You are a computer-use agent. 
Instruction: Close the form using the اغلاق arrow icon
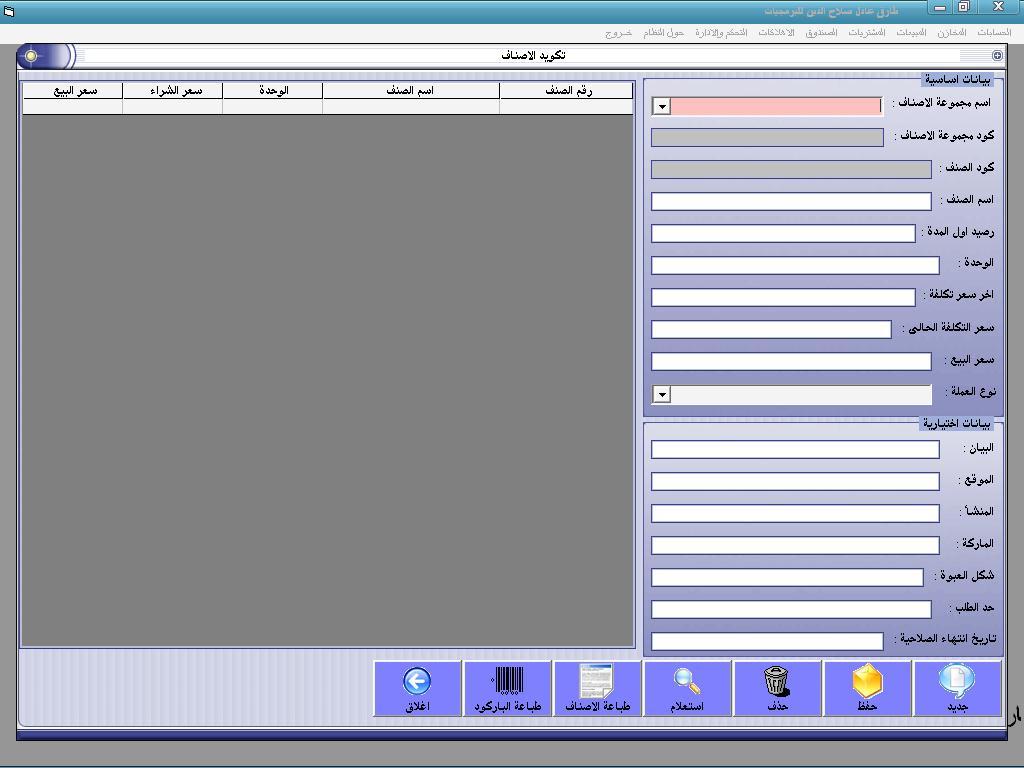[x=417, y=688]
